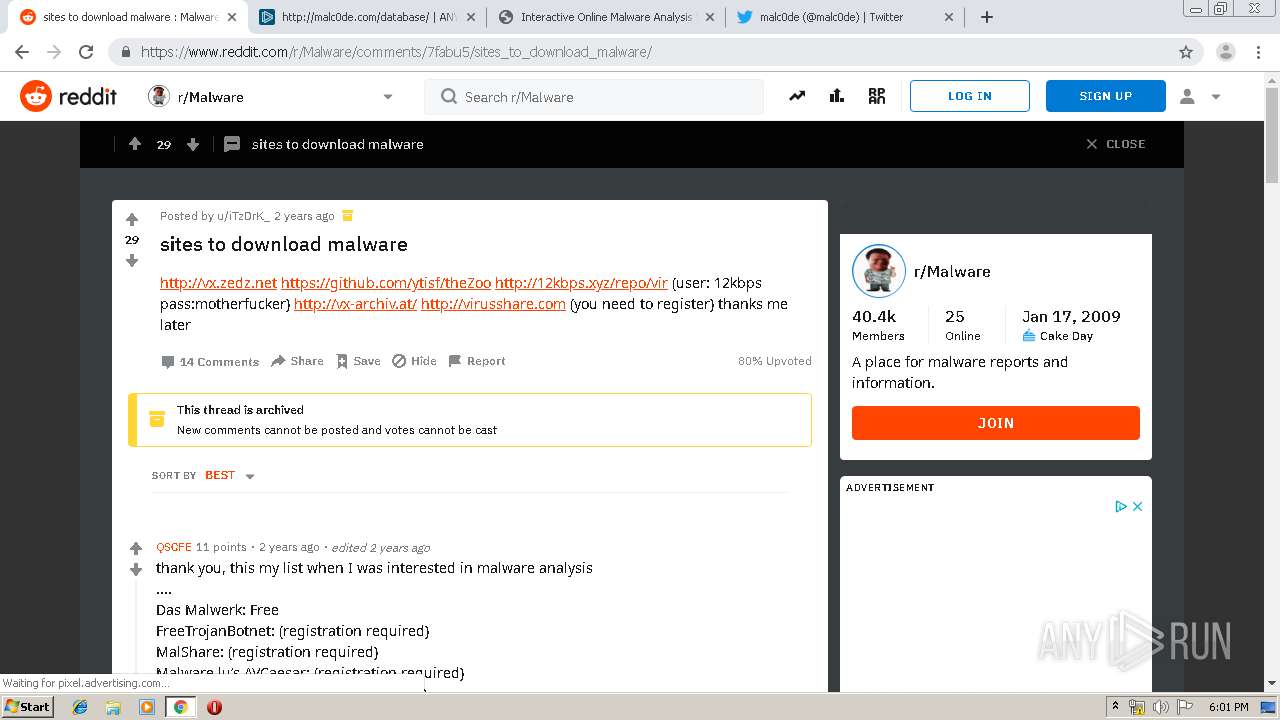Screen dimensions: 1280x720
Task: Click the taskbar clock showing 6:01 PM
Action: (1228, 707)
